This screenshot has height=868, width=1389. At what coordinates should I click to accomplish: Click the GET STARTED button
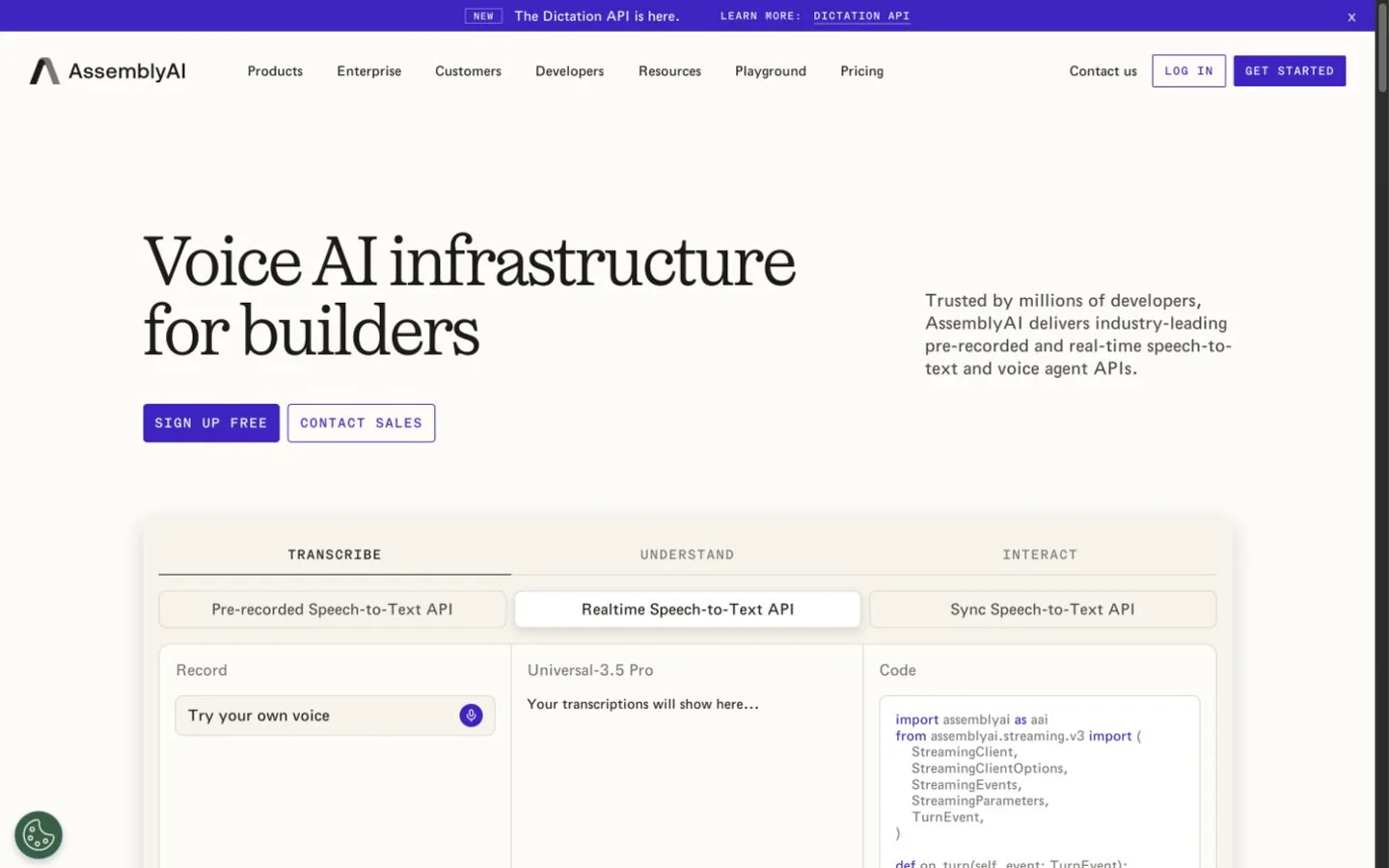point(1289,71)
